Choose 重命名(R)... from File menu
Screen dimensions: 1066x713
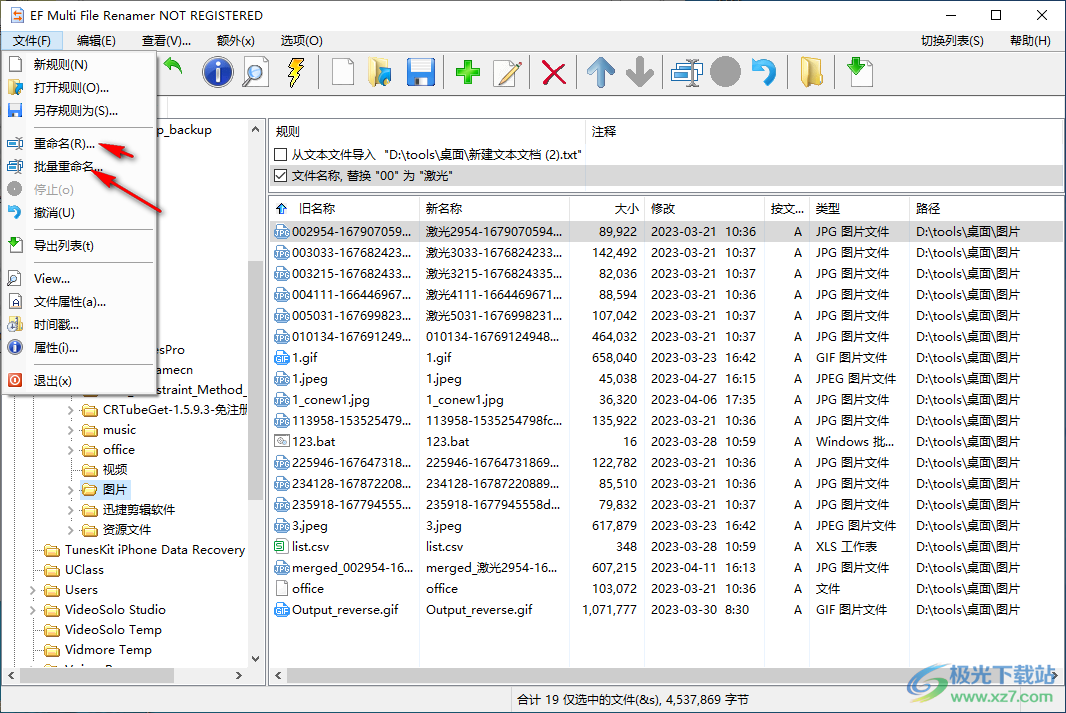[x=80, y=143]
